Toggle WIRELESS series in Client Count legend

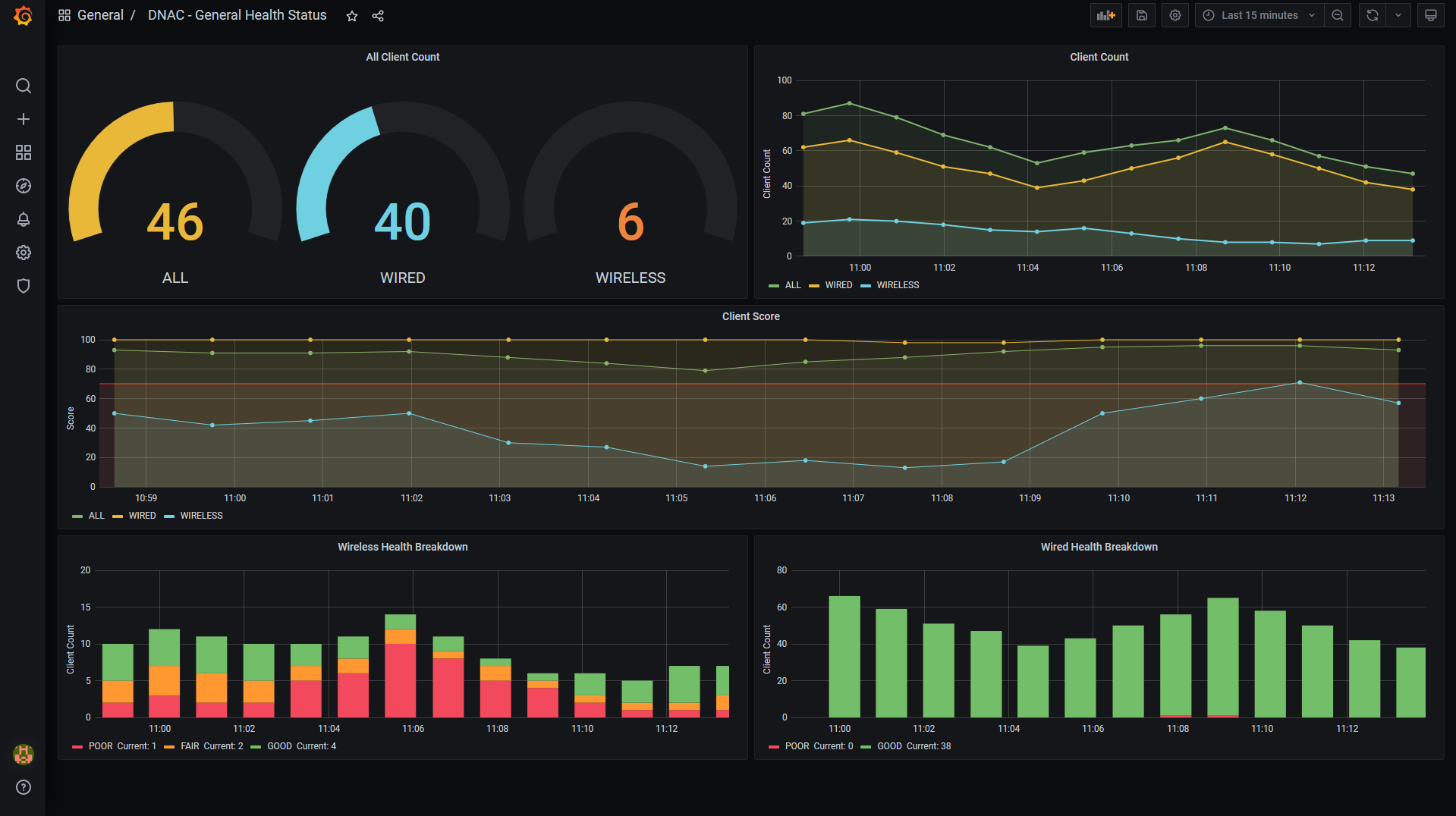[898, 285]
